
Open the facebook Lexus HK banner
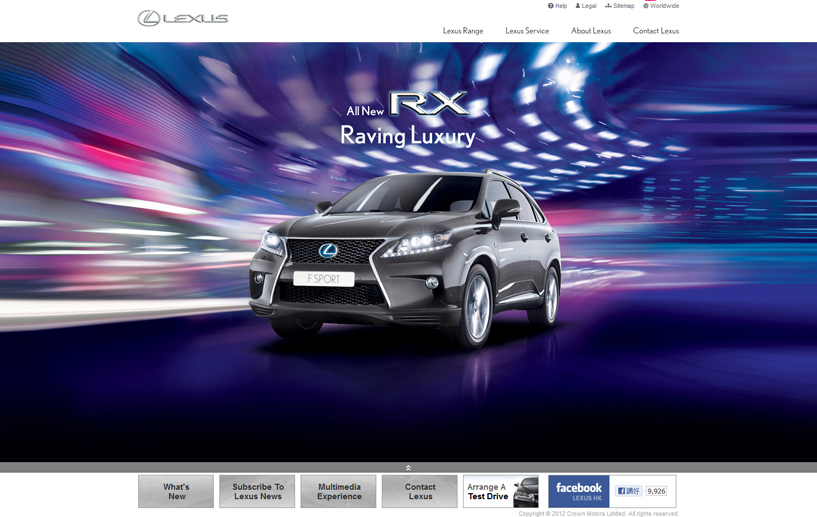[x=578, y=491]
